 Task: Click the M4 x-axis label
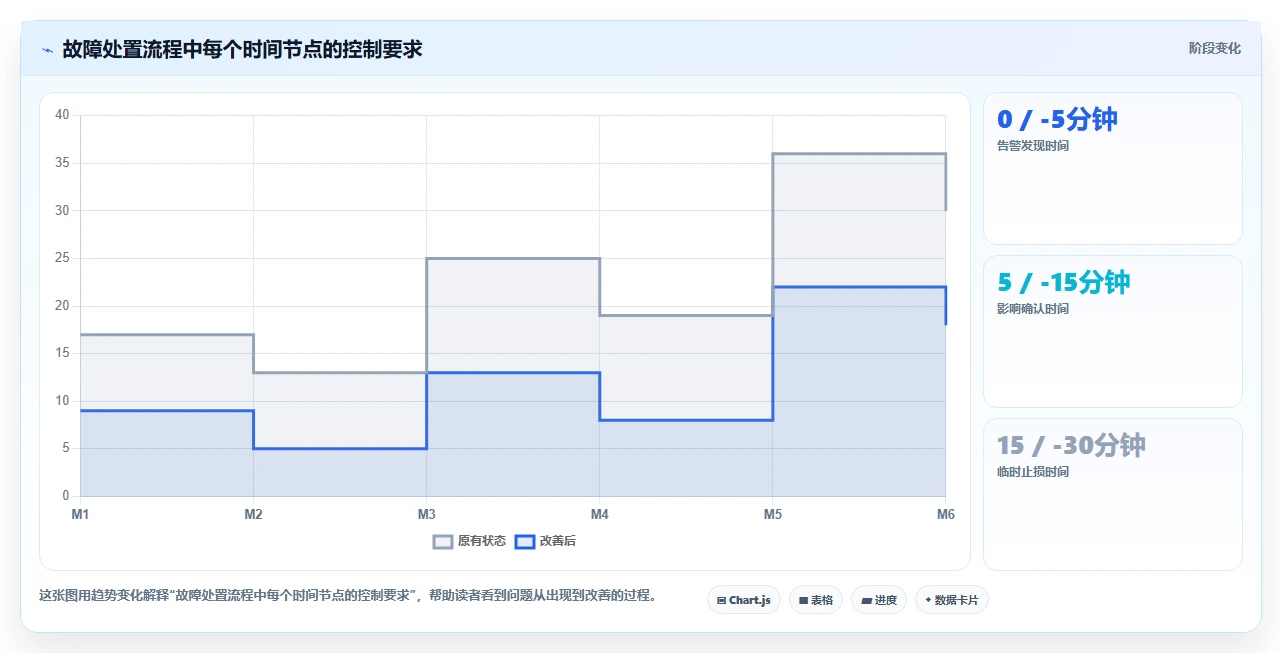(x=599, y=514)
